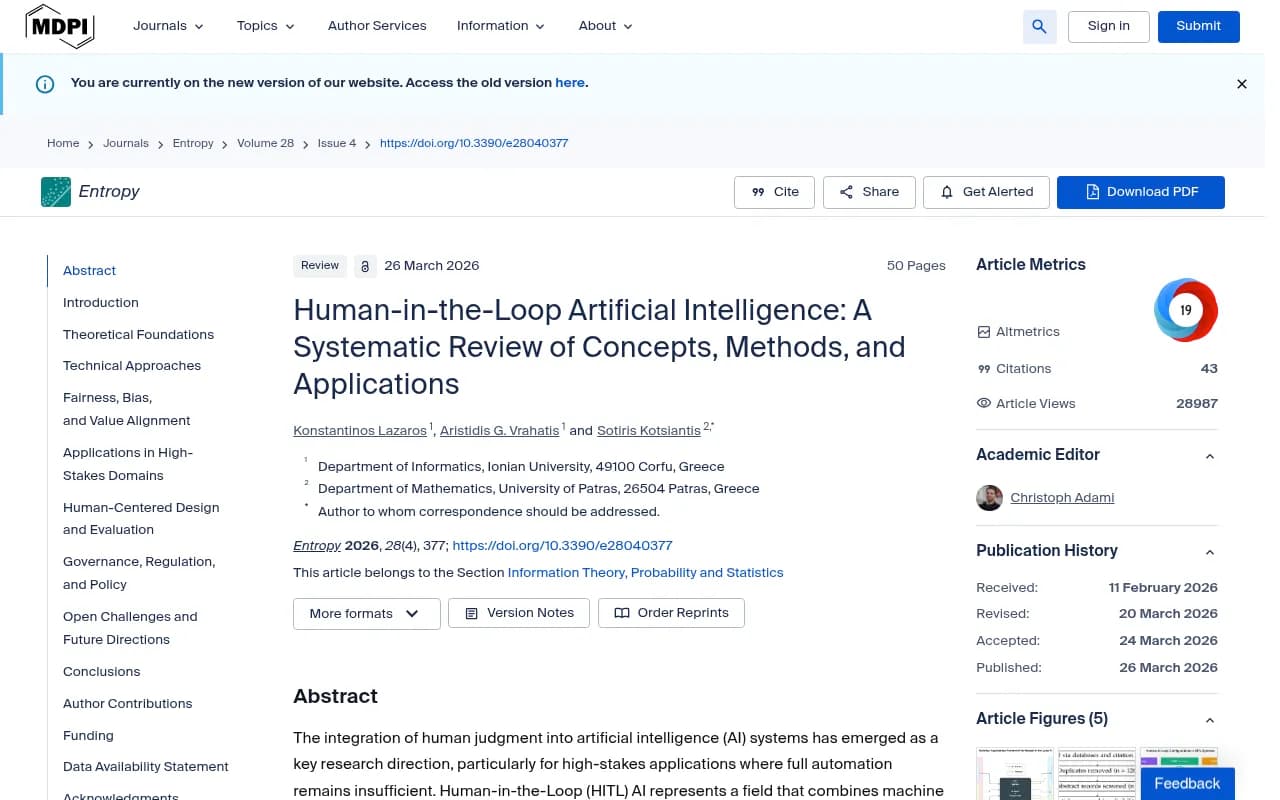Screen dimensions: 1280x800
Task: Click Order Reprints button
Action: coord(671,613)
